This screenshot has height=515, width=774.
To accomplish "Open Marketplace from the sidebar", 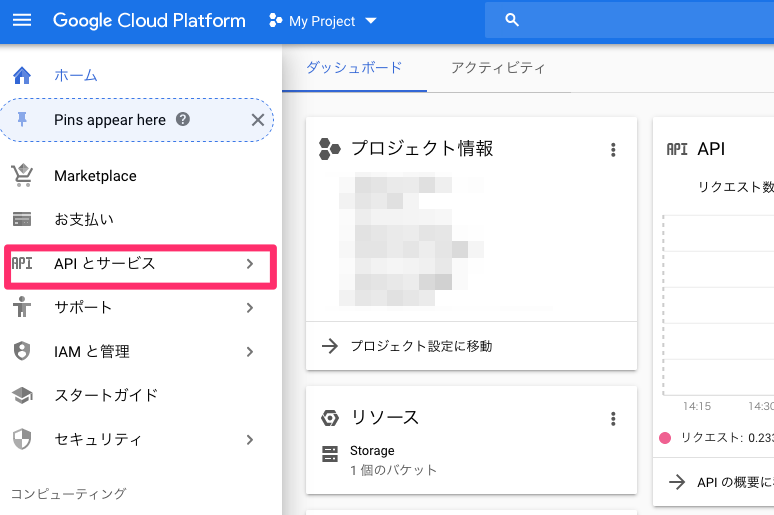I will pyautogui.click(x=95, y=176).
